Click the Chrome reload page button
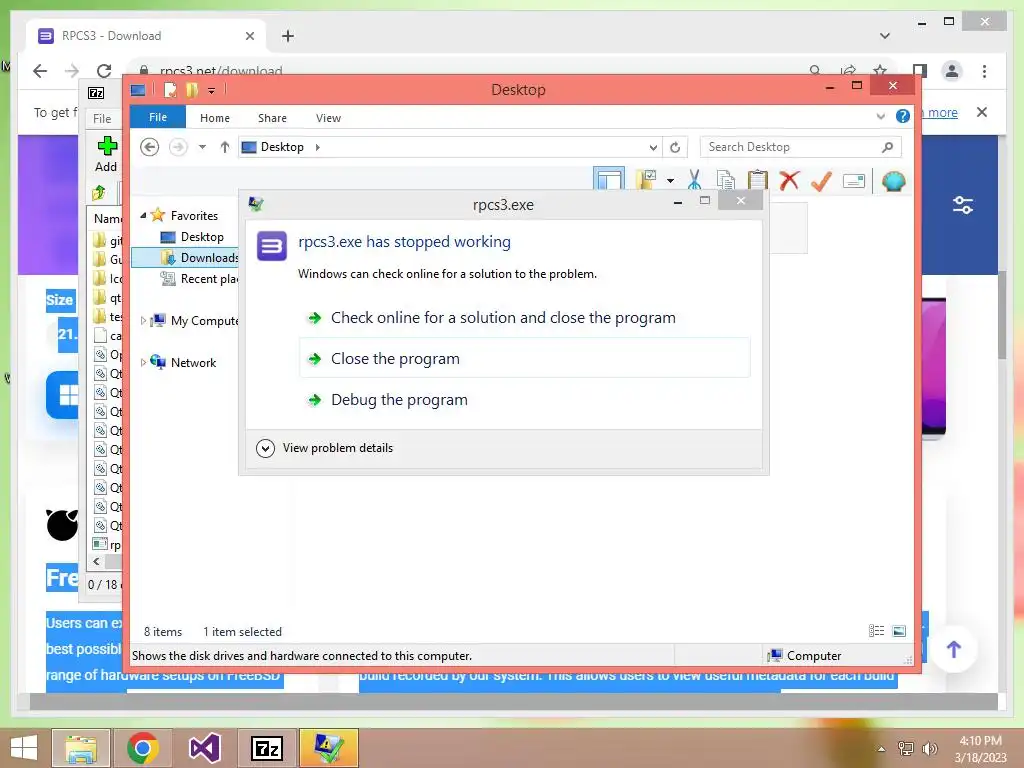The height and width of the screenshot is (768, 1024). [104, 71]
